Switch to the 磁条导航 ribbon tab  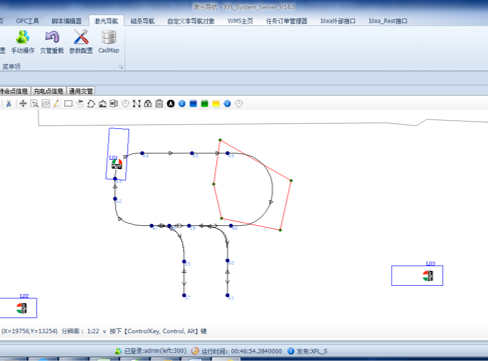tap(142, 21)
